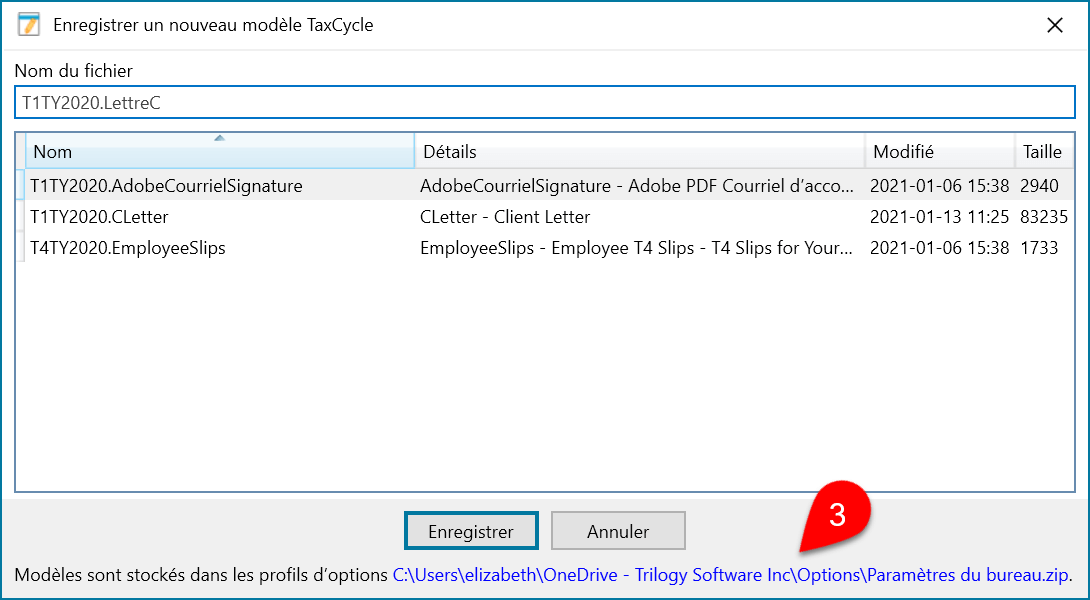Click the AdobeCourrielSignature details cell
1090x600 pixels.
[636, 186]
